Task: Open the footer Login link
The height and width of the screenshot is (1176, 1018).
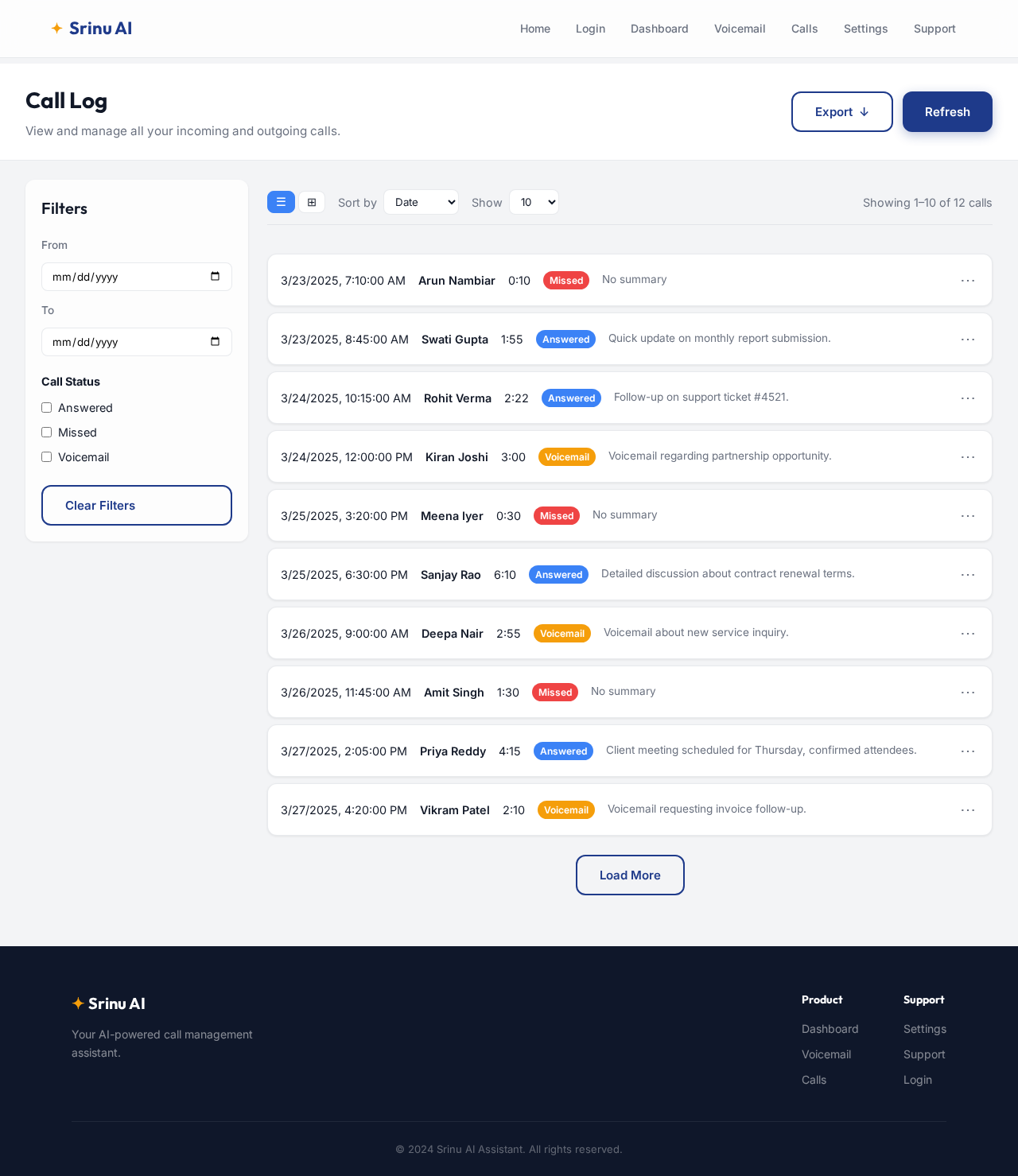Action: click(x=918, y=1080)
